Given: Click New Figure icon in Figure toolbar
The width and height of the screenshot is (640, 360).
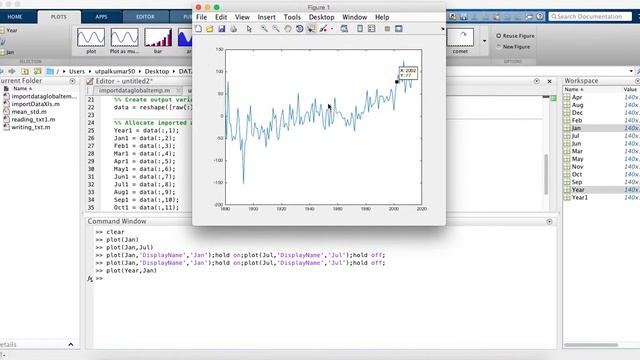Looking at the screenshot, I should pos(198,29).
